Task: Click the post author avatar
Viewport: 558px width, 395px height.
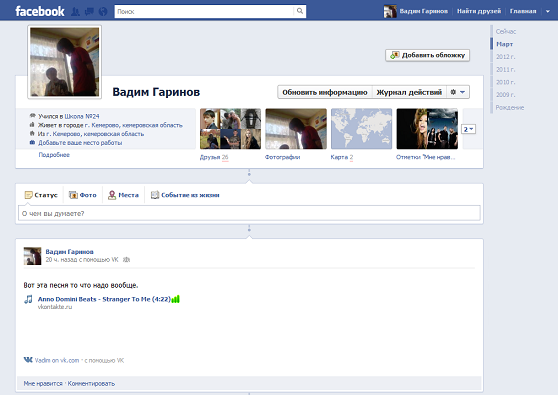Action: click(32, 256)
